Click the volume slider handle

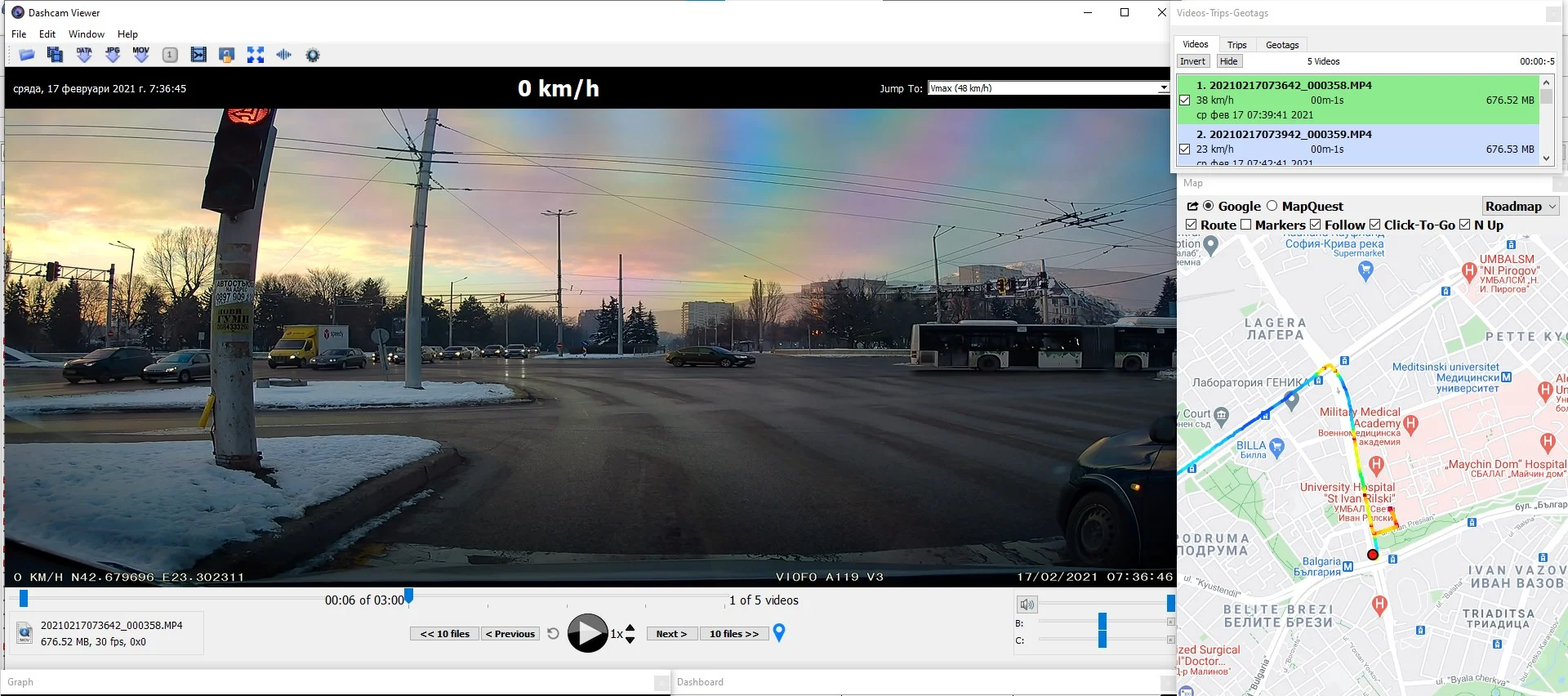click(x=1171, y=604)
